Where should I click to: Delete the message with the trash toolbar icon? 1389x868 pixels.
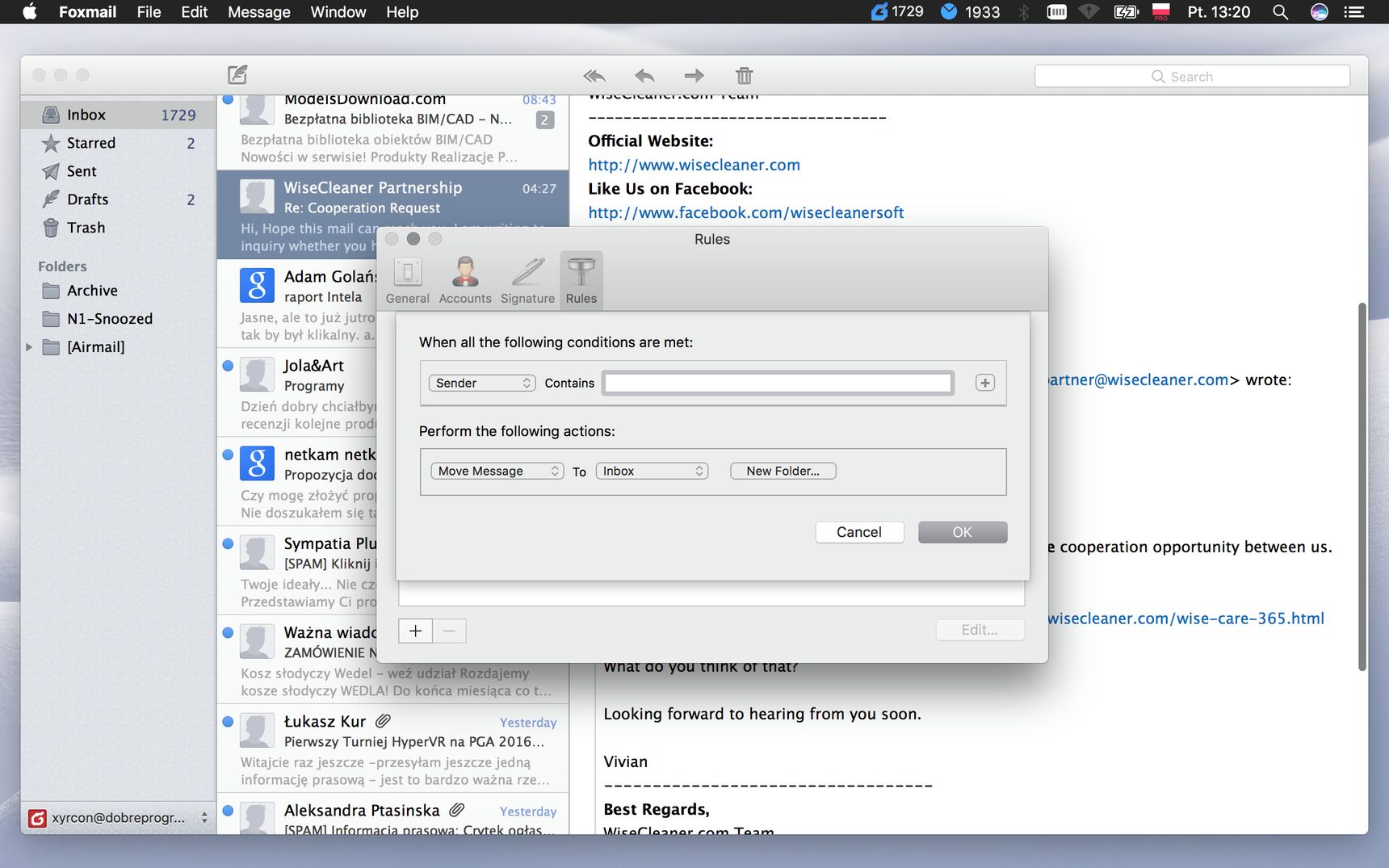pyautogui.click(x=745, y=76)
